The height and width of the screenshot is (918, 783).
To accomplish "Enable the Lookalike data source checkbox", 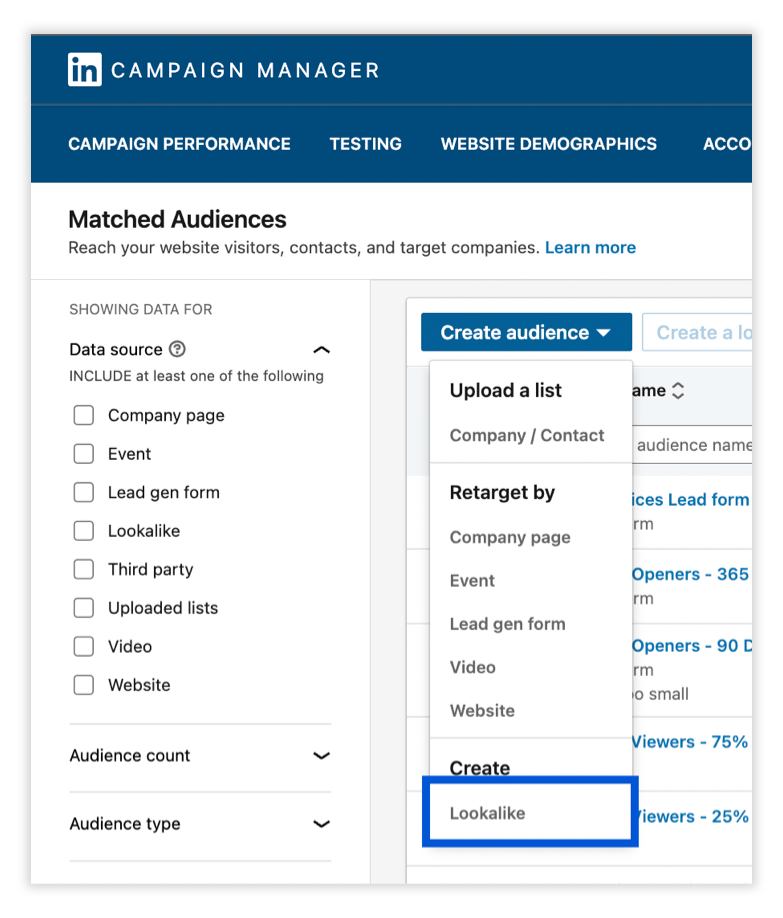I will (84, 531).
